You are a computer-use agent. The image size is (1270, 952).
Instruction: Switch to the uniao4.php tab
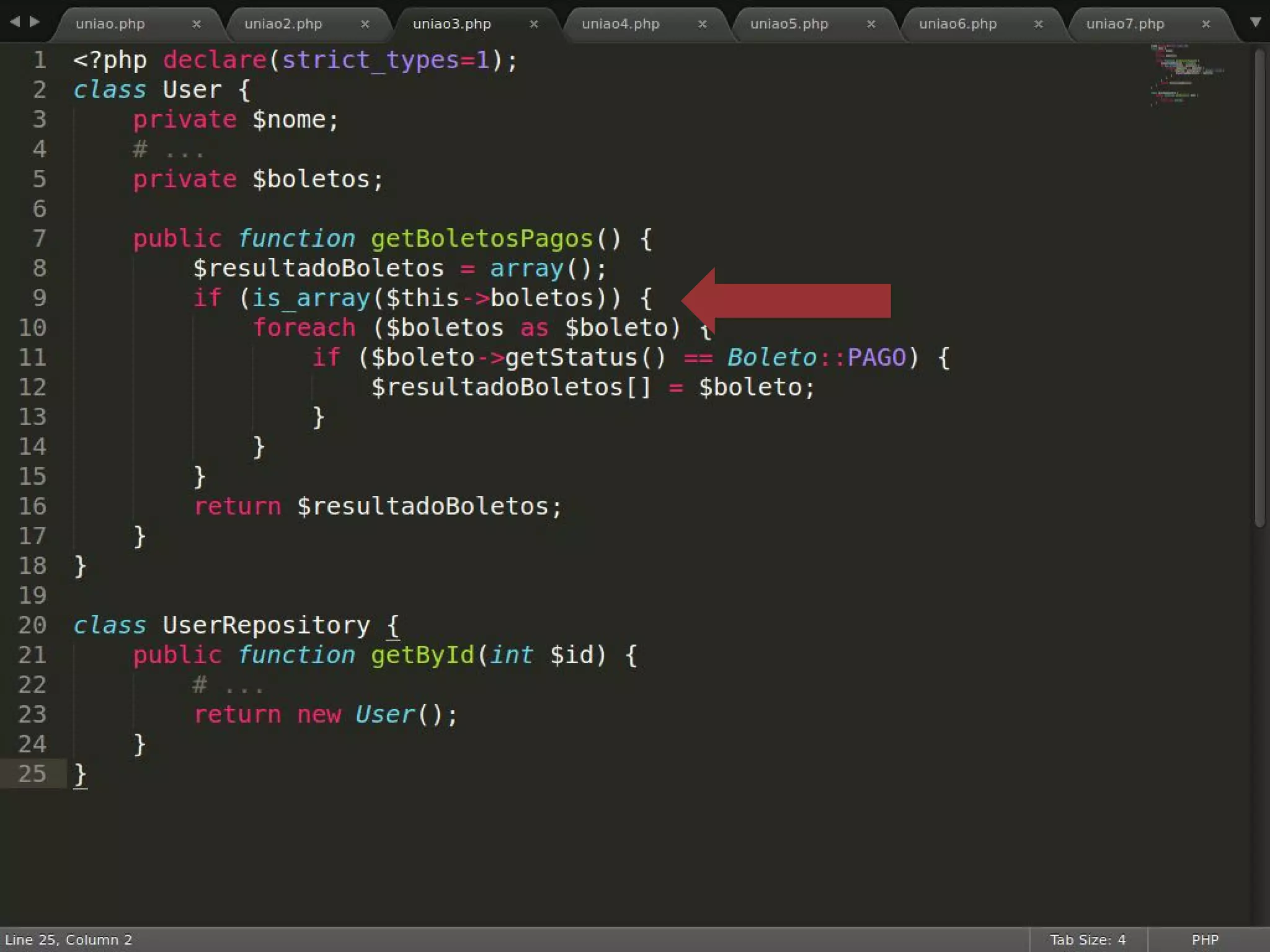tap(620, 24)
